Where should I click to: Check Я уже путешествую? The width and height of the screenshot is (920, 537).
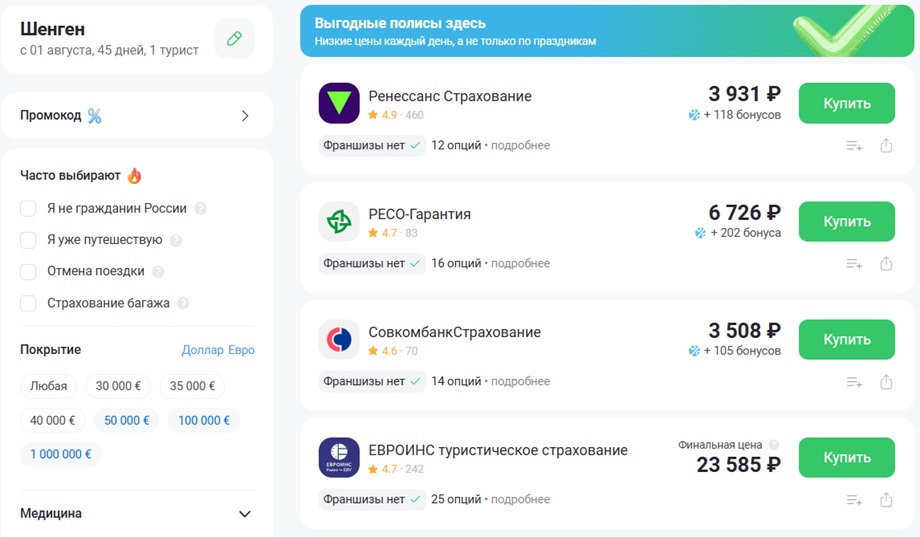point(28,240)
